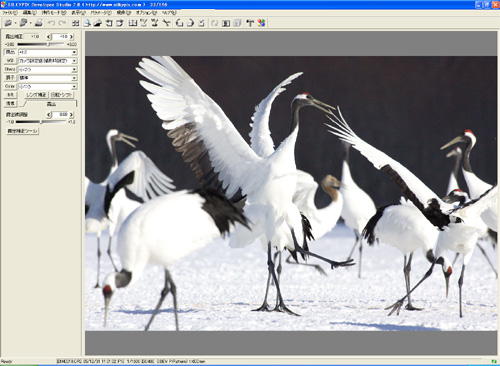Click the file info text in the status bar

click(131, 361)
